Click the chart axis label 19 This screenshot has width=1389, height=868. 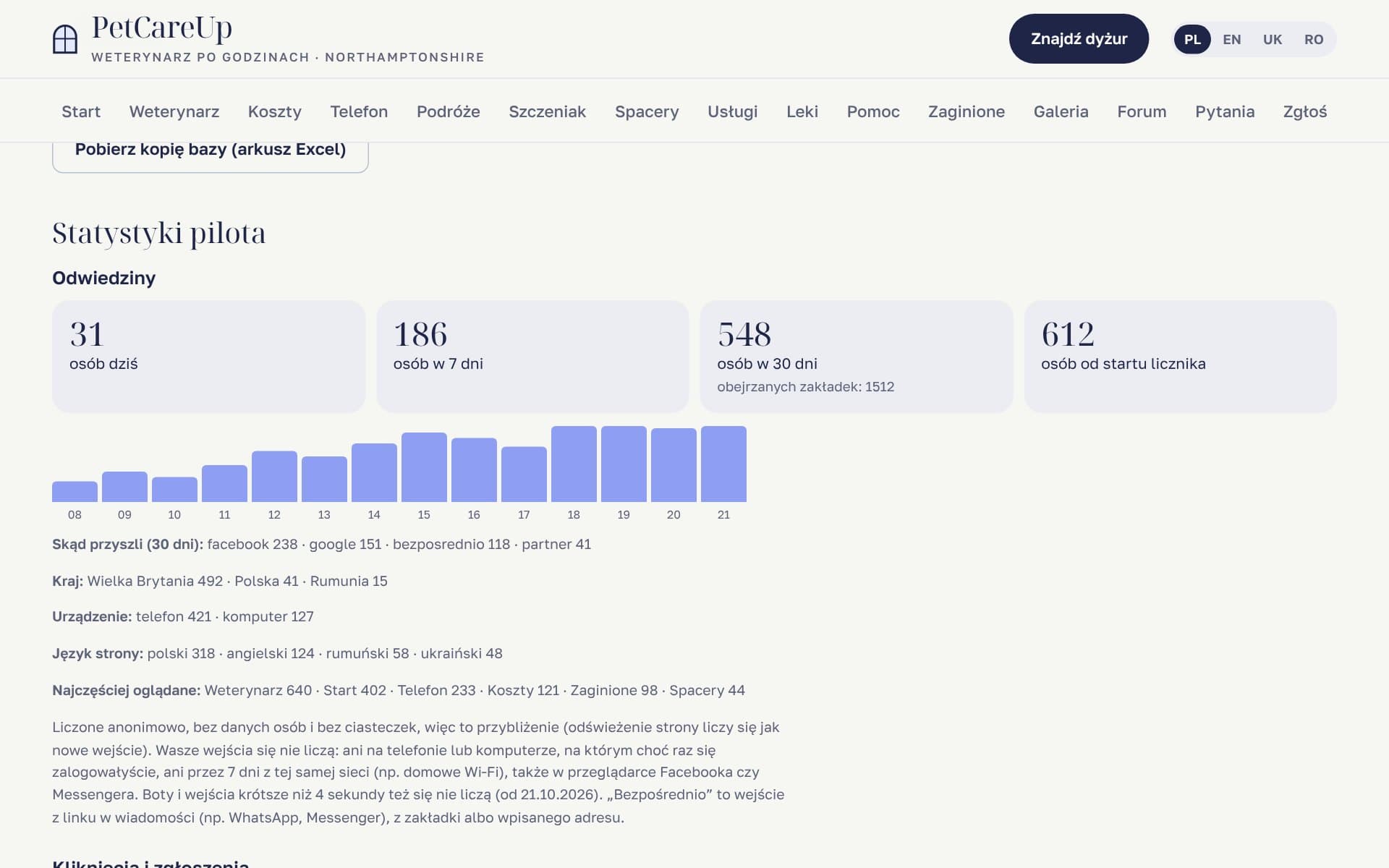(624, 515)
